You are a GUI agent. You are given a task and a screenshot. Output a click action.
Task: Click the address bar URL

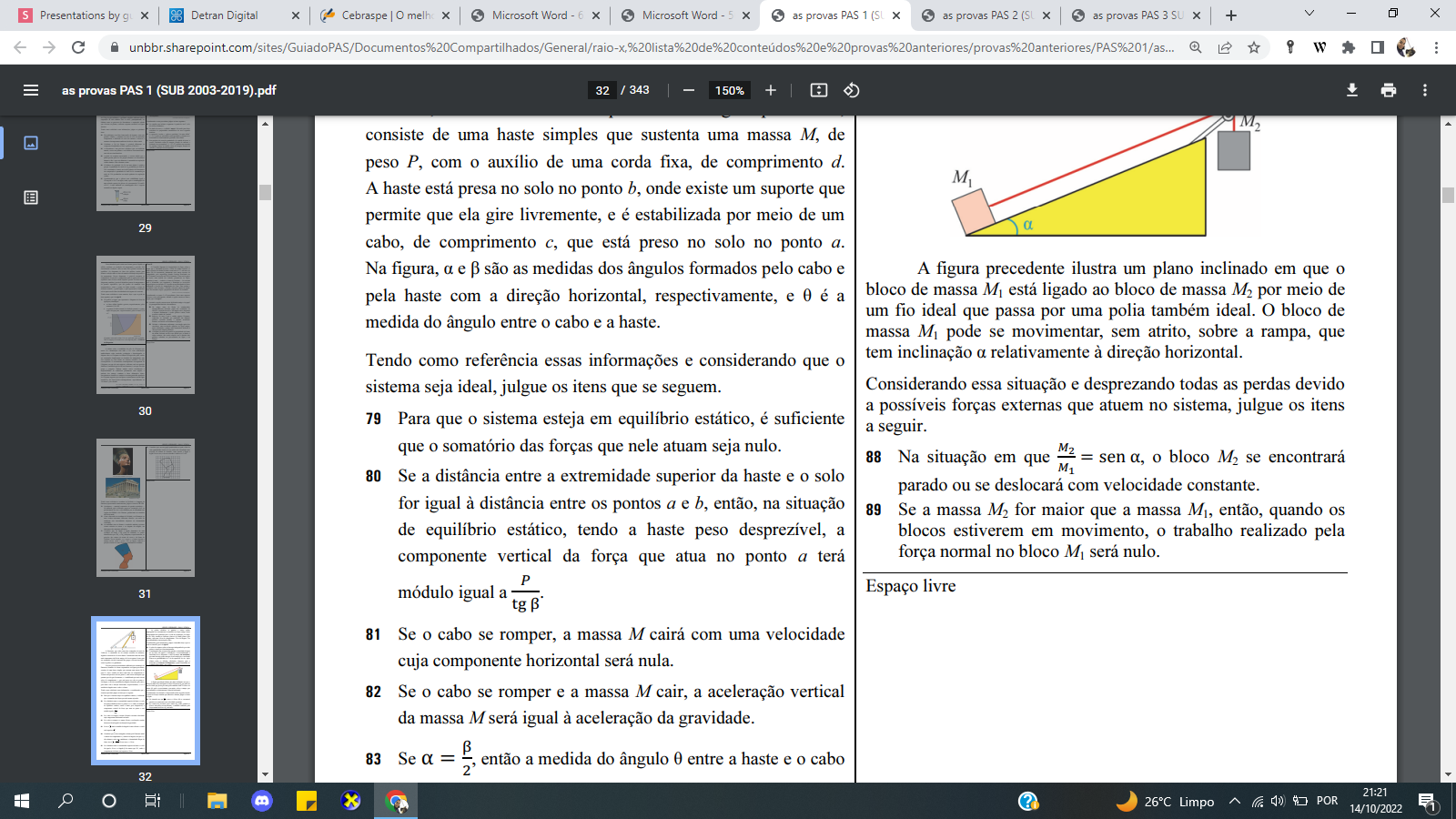[x=651, y=47]
